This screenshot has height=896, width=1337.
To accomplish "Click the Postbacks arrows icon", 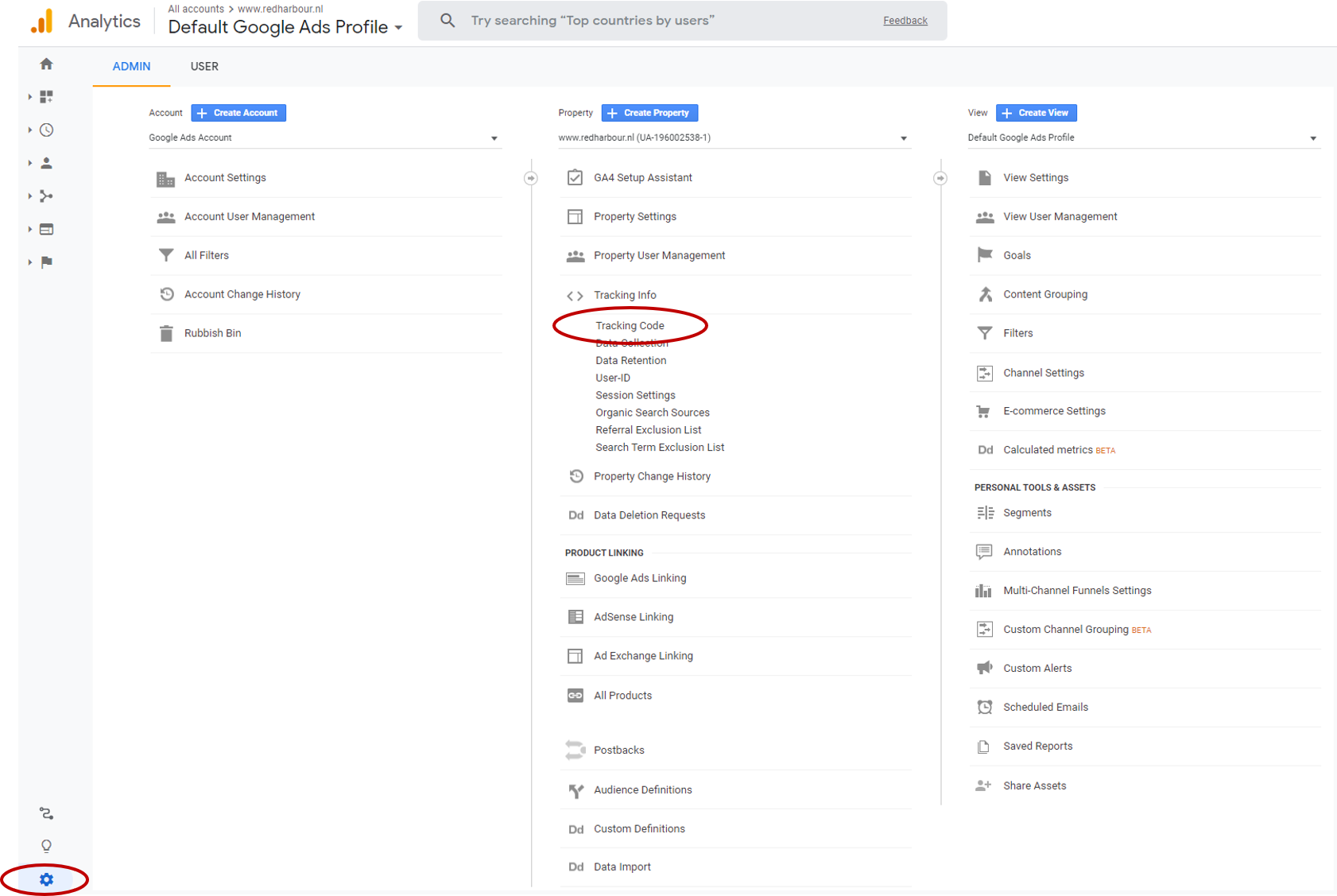I will [575, 750].
